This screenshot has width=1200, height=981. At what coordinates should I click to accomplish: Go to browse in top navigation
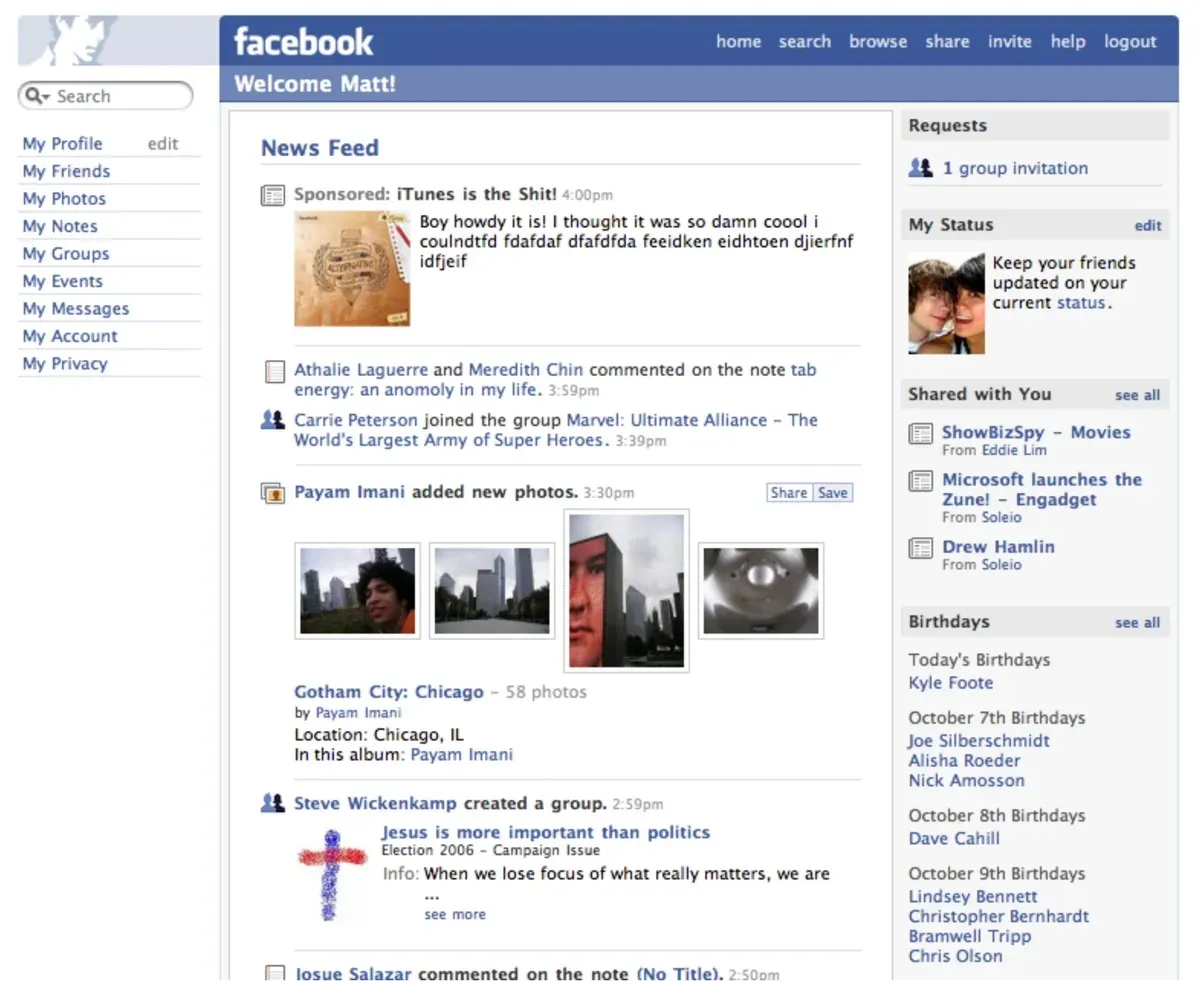click(878, 42)
